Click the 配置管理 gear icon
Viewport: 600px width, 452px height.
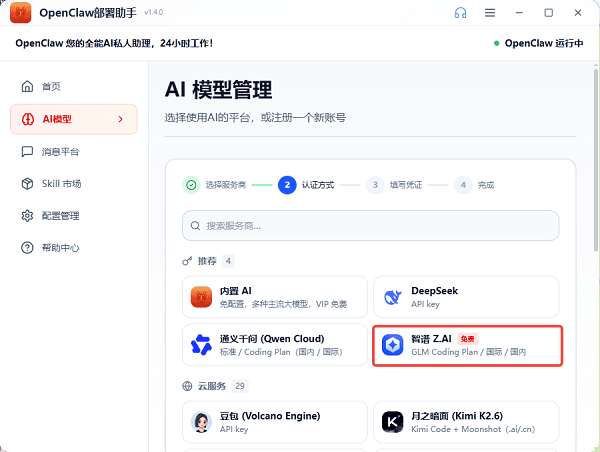click(27, 216)
